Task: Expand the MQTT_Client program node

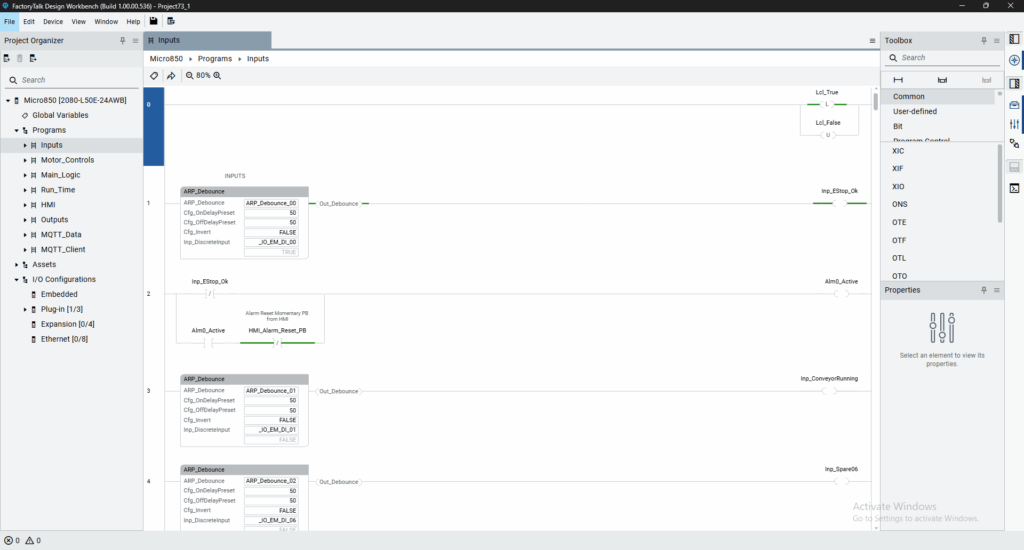Action: pyautogui.click(x=25, y=250)
